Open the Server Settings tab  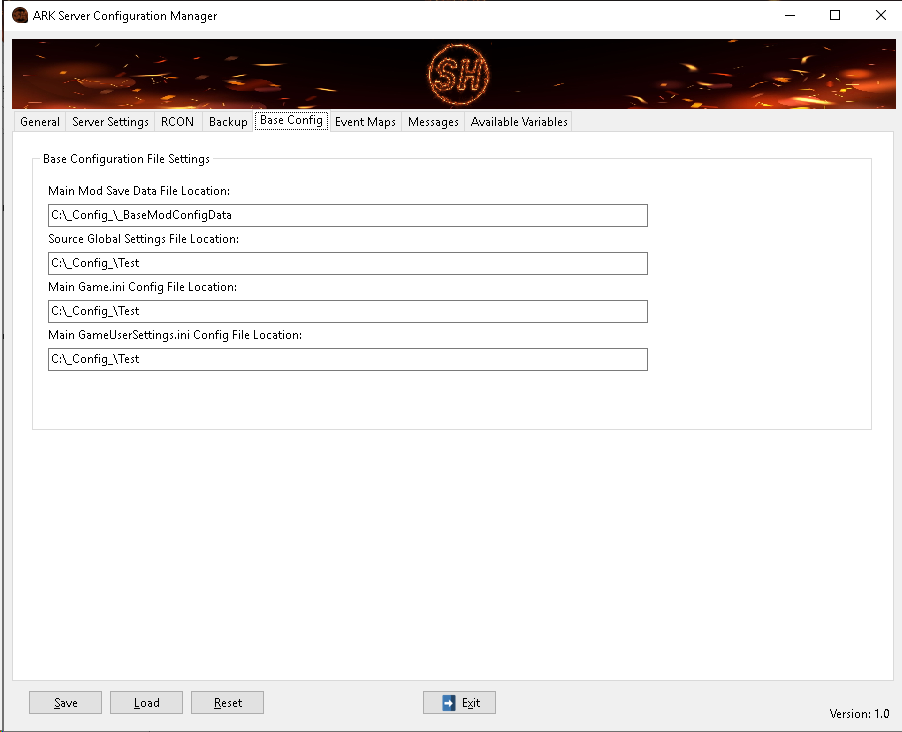coord(110,121)
